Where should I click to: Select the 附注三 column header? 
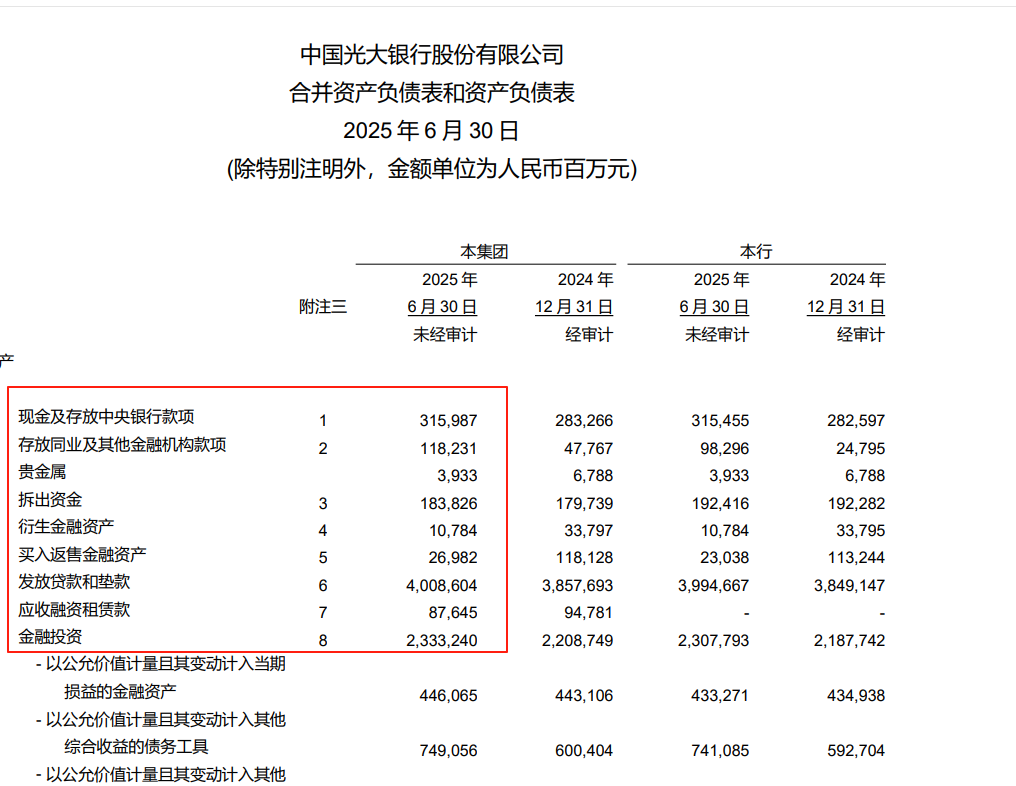pyautogui.click(x=323, y=306)
